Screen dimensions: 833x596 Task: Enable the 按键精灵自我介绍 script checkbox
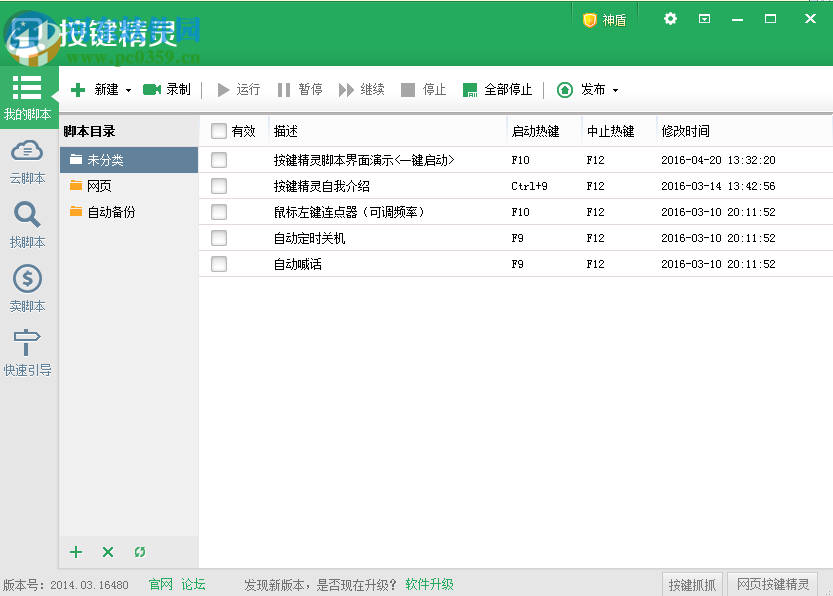(x=219, y=186)
